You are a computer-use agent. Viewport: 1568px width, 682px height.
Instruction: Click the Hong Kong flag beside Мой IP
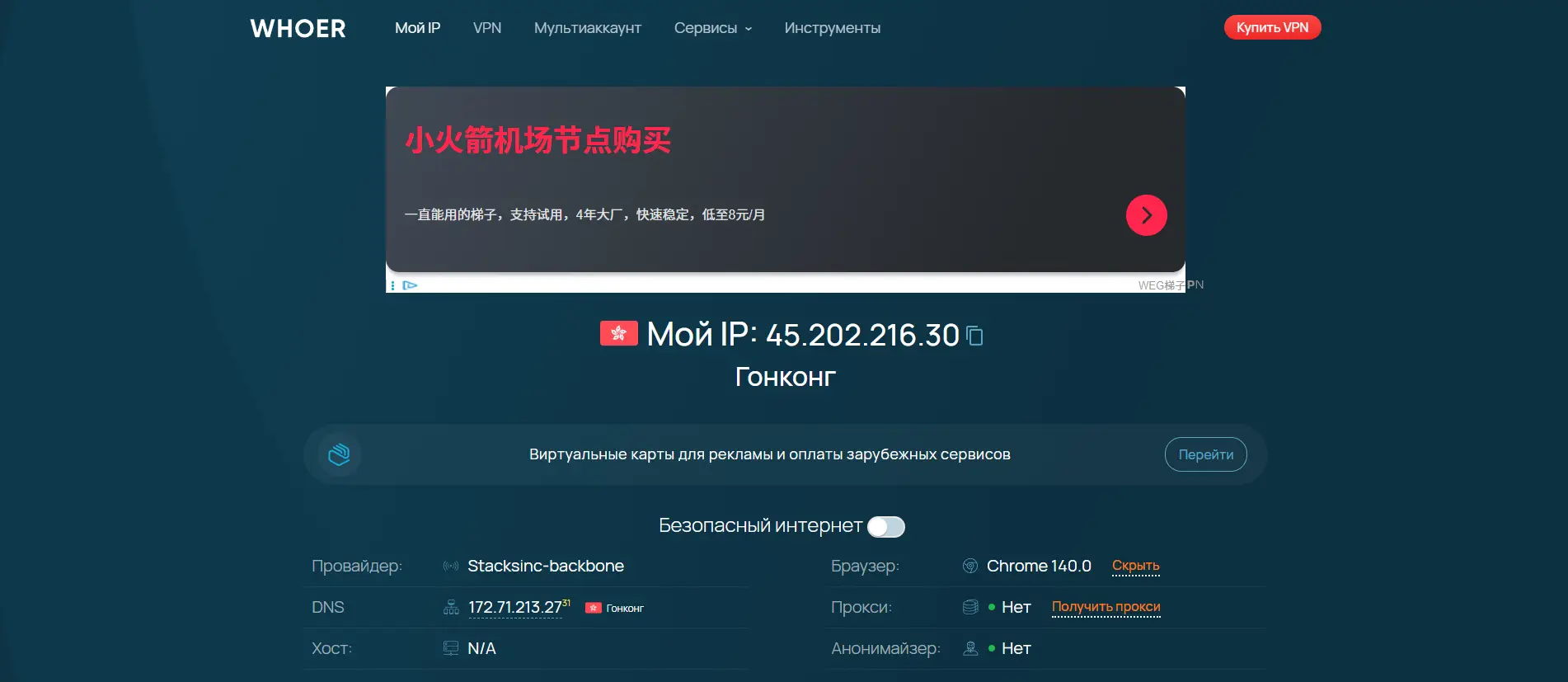click(x=618, y=333)
